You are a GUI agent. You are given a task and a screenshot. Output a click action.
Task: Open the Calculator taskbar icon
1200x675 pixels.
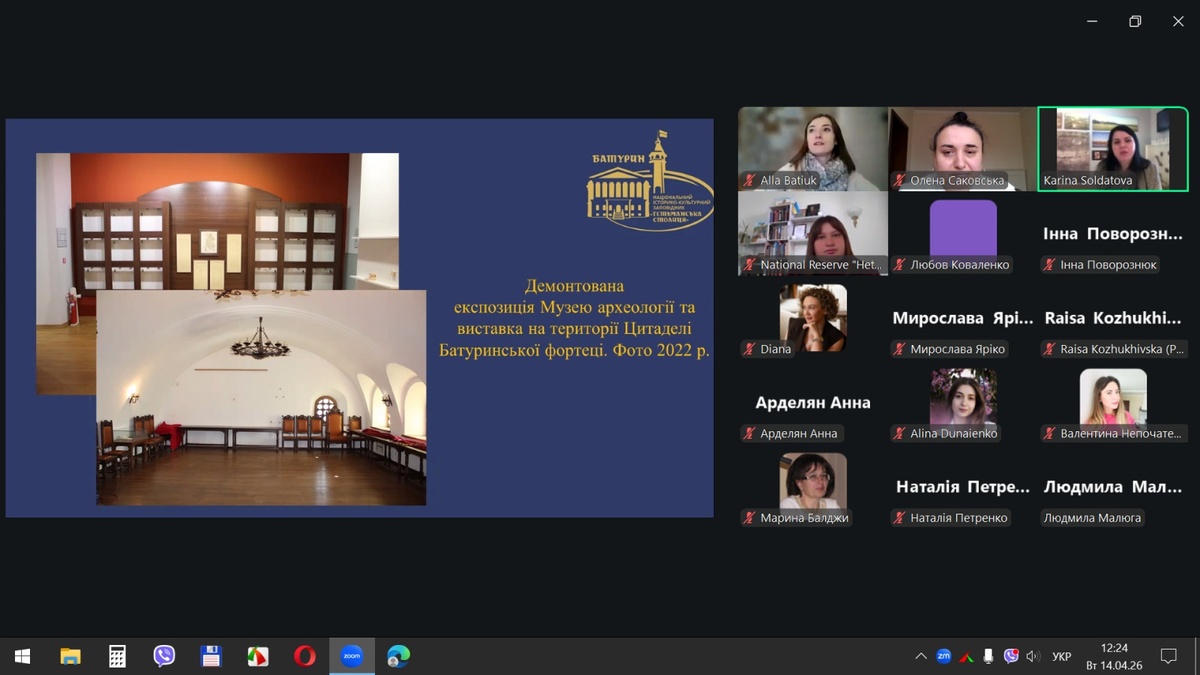pos(117,656)
